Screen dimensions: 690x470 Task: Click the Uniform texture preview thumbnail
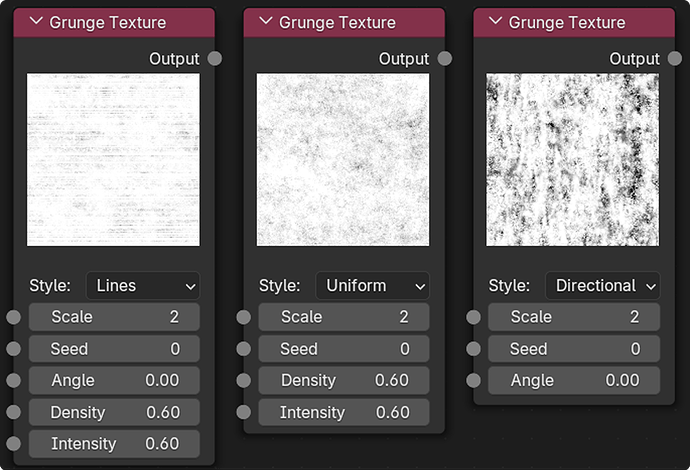click(343, 160)
